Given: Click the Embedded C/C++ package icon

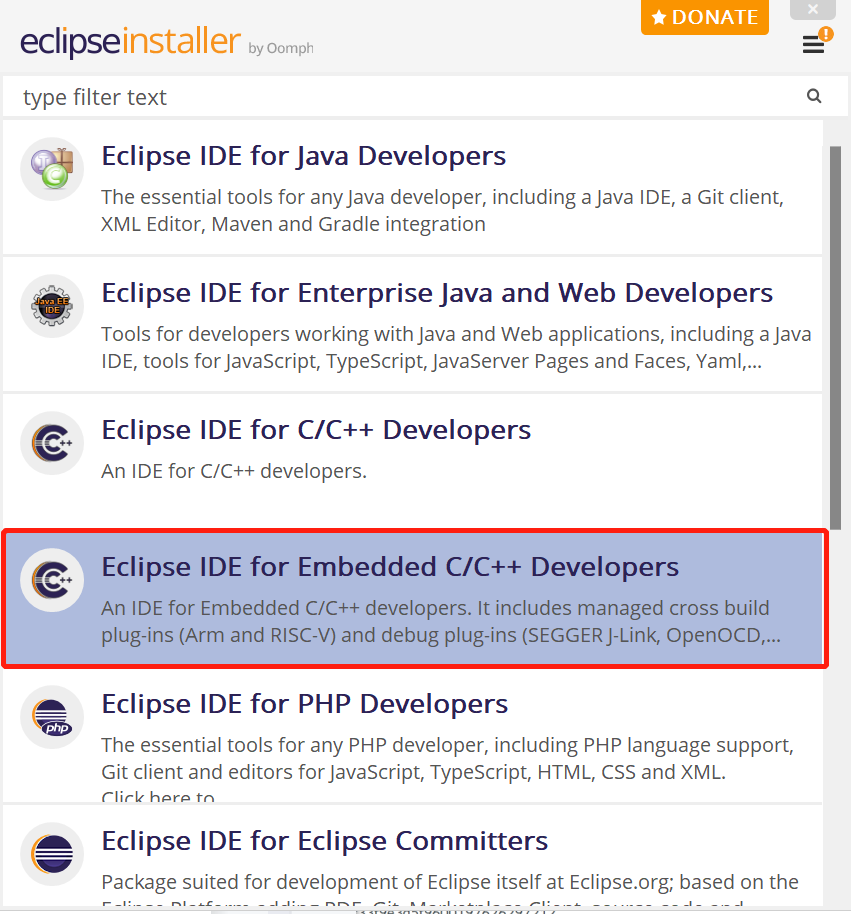Looking at the screenshot, I should 52,580.
